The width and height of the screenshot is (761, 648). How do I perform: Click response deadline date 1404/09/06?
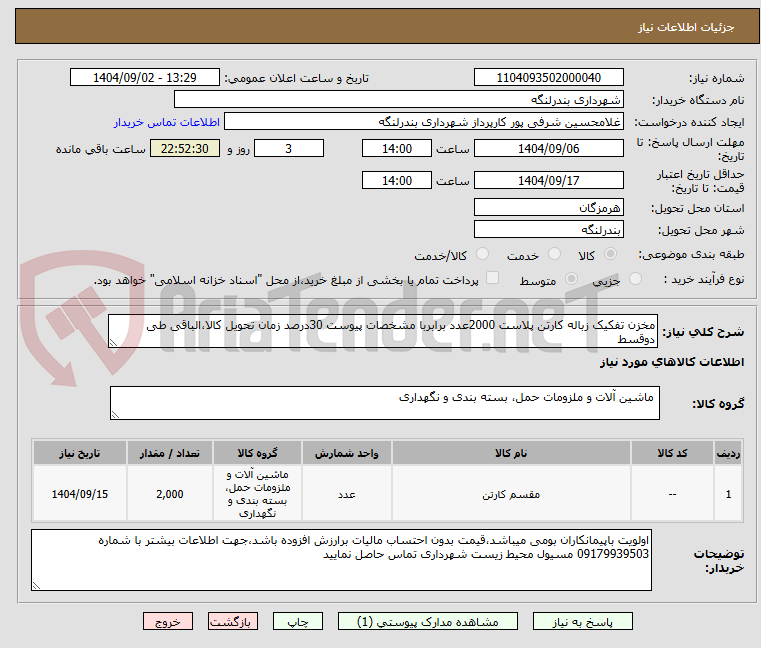pos(548,149)
